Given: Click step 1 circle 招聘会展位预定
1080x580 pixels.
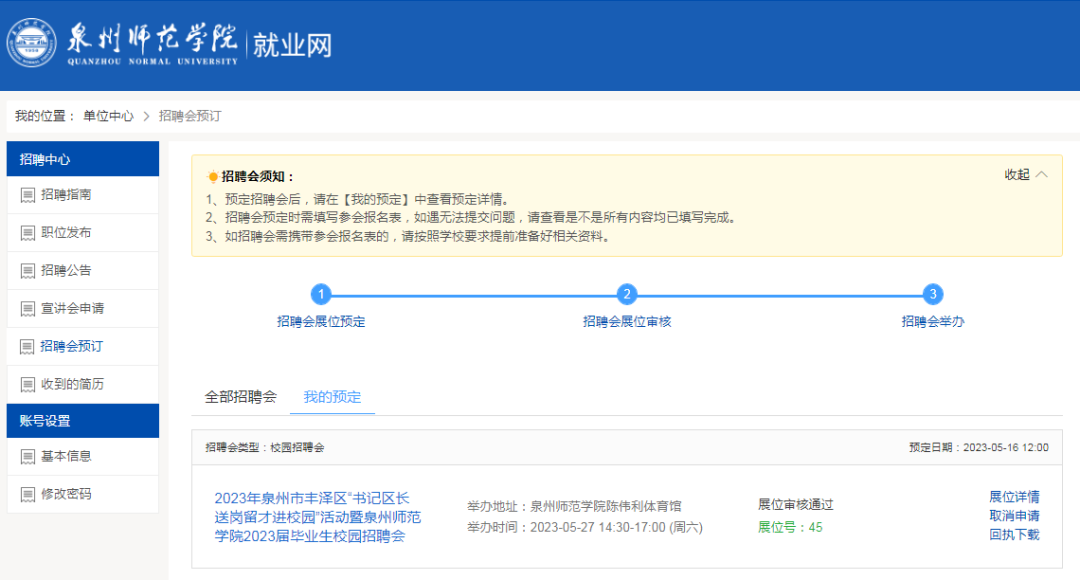Looking at the screenshot, I should point(321,294).
